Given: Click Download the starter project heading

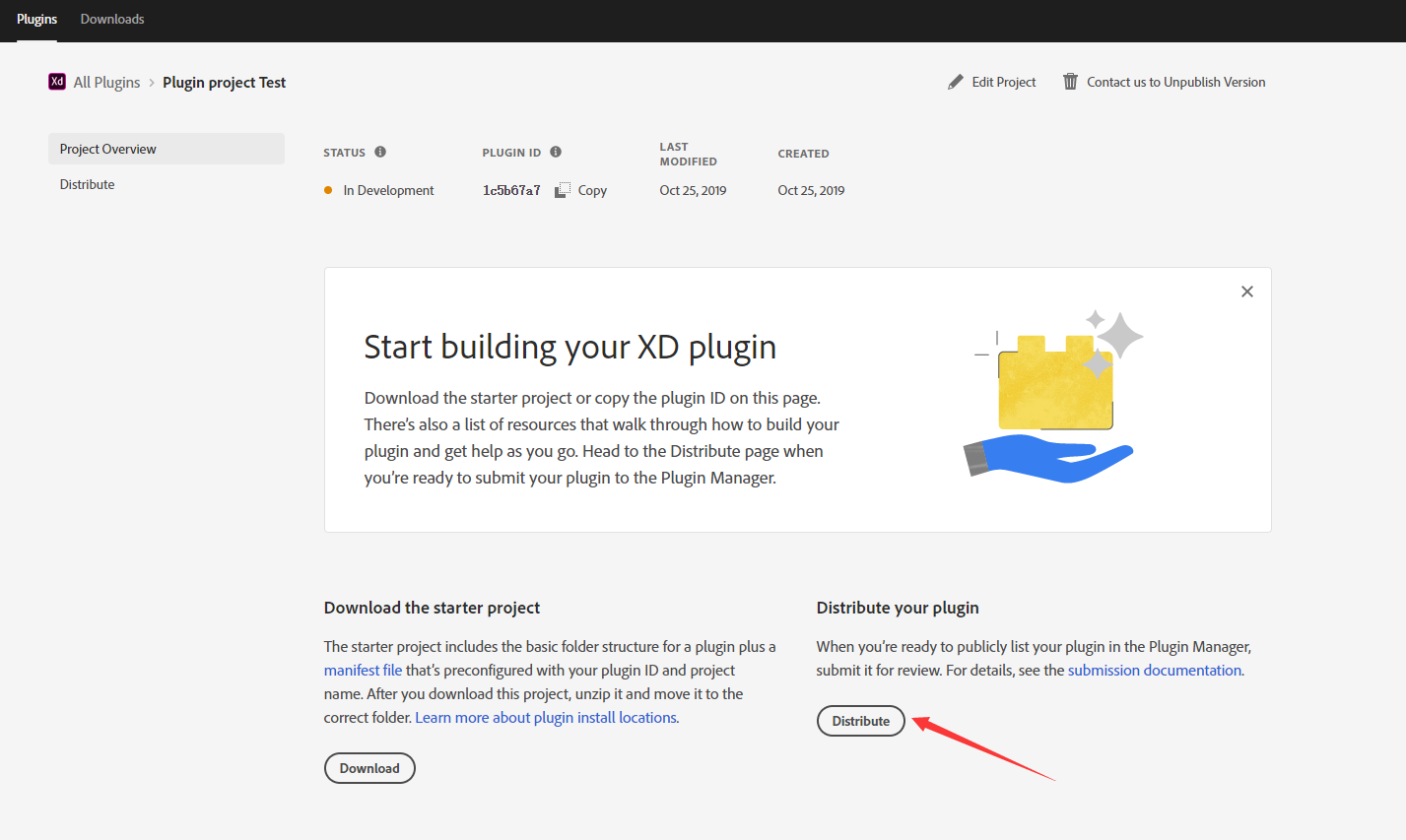Looking at the screenshot, I should (432, 608).
